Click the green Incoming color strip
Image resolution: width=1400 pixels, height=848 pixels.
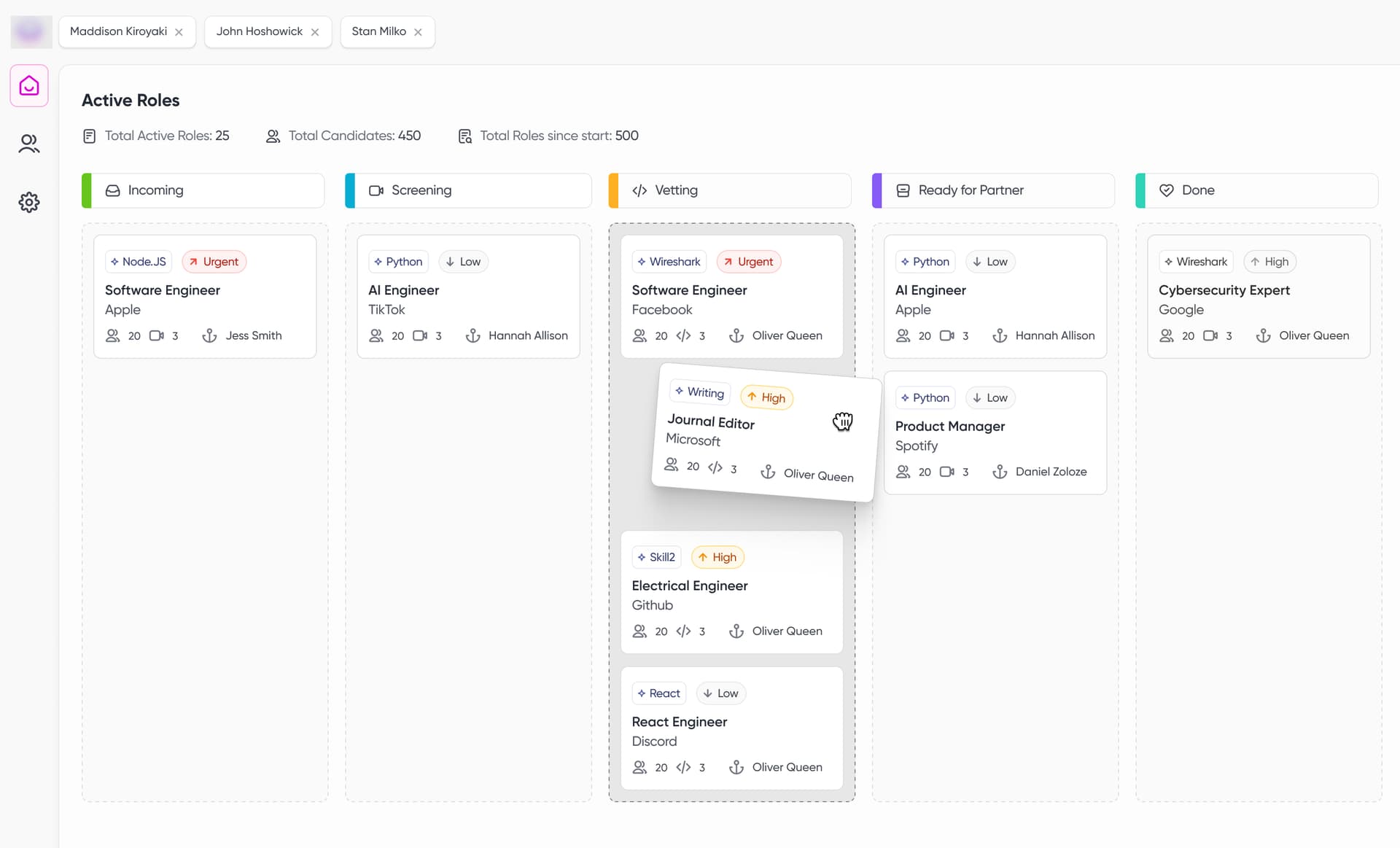[87, 190]
